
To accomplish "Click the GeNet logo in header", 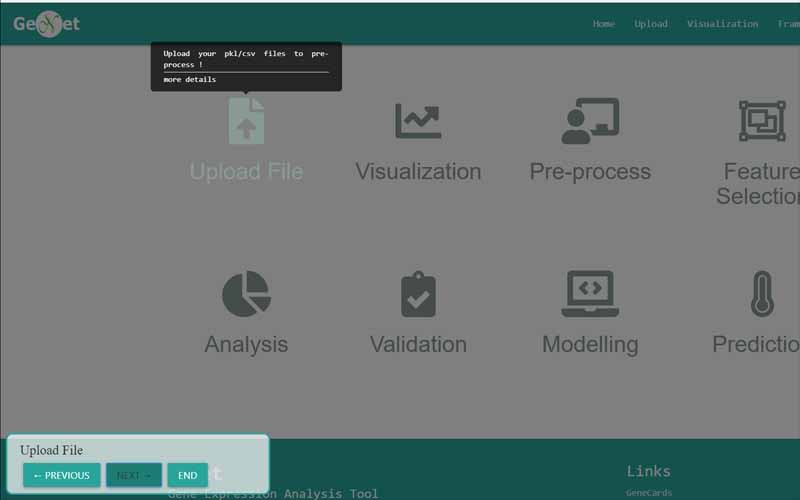I will 46,24.
